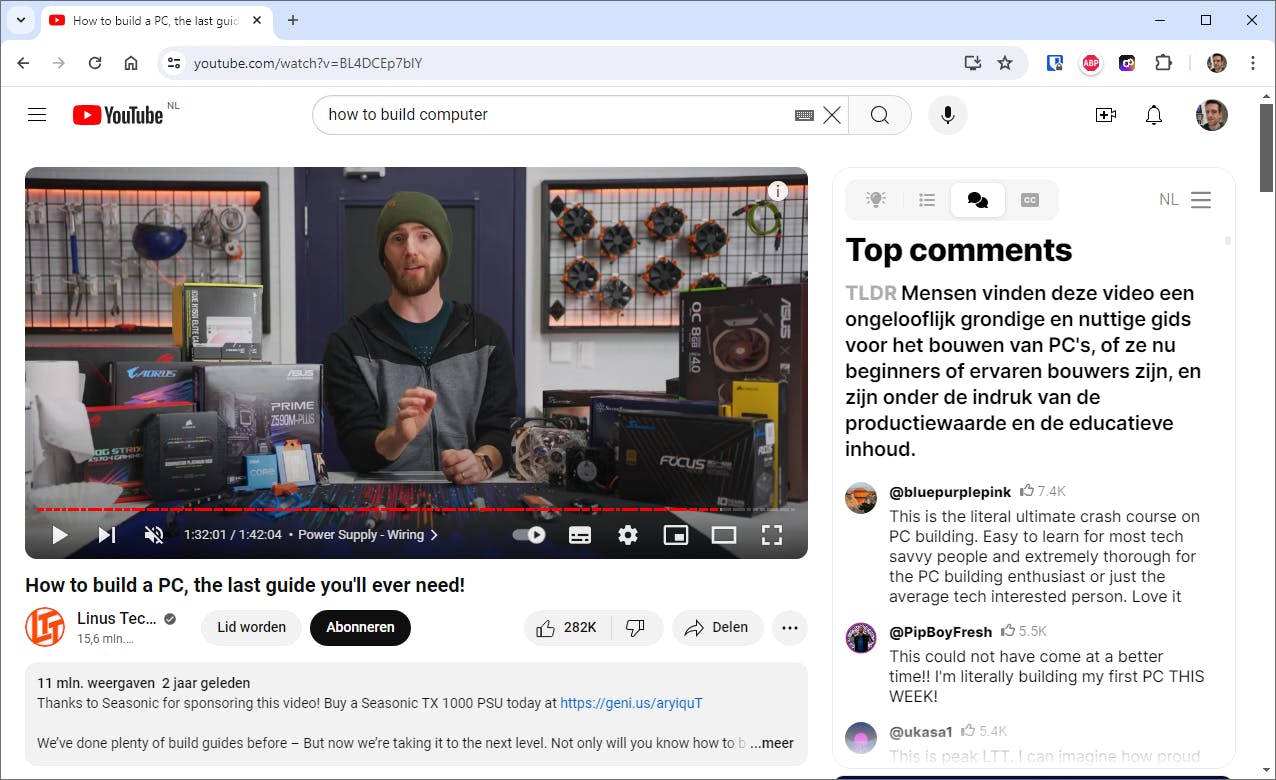Expand description with ...meer
1276x780 pixels.
[772, 743]
